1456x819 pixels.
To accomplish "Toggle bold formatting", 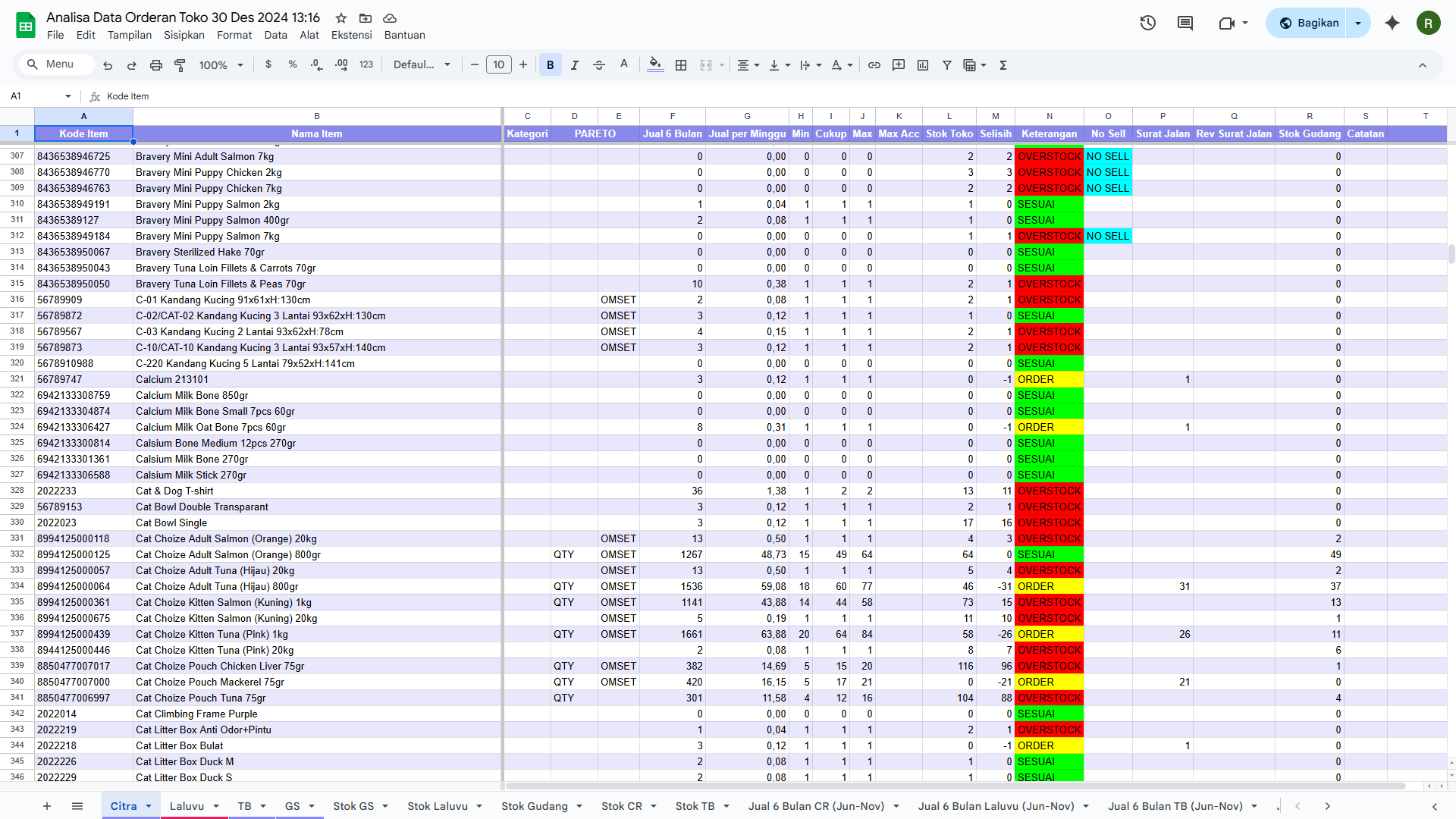I will click(551, 65).
